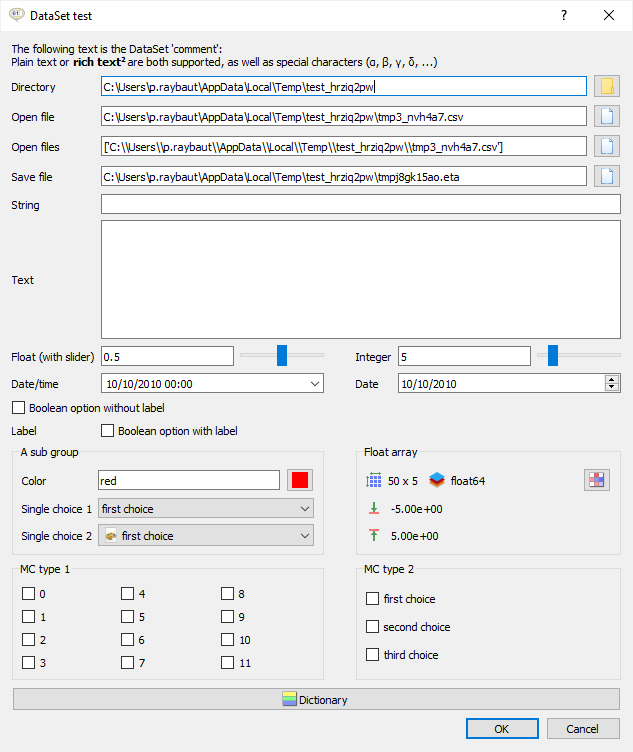Click the red color swatch button
The image size is (633, 752).
300,480
